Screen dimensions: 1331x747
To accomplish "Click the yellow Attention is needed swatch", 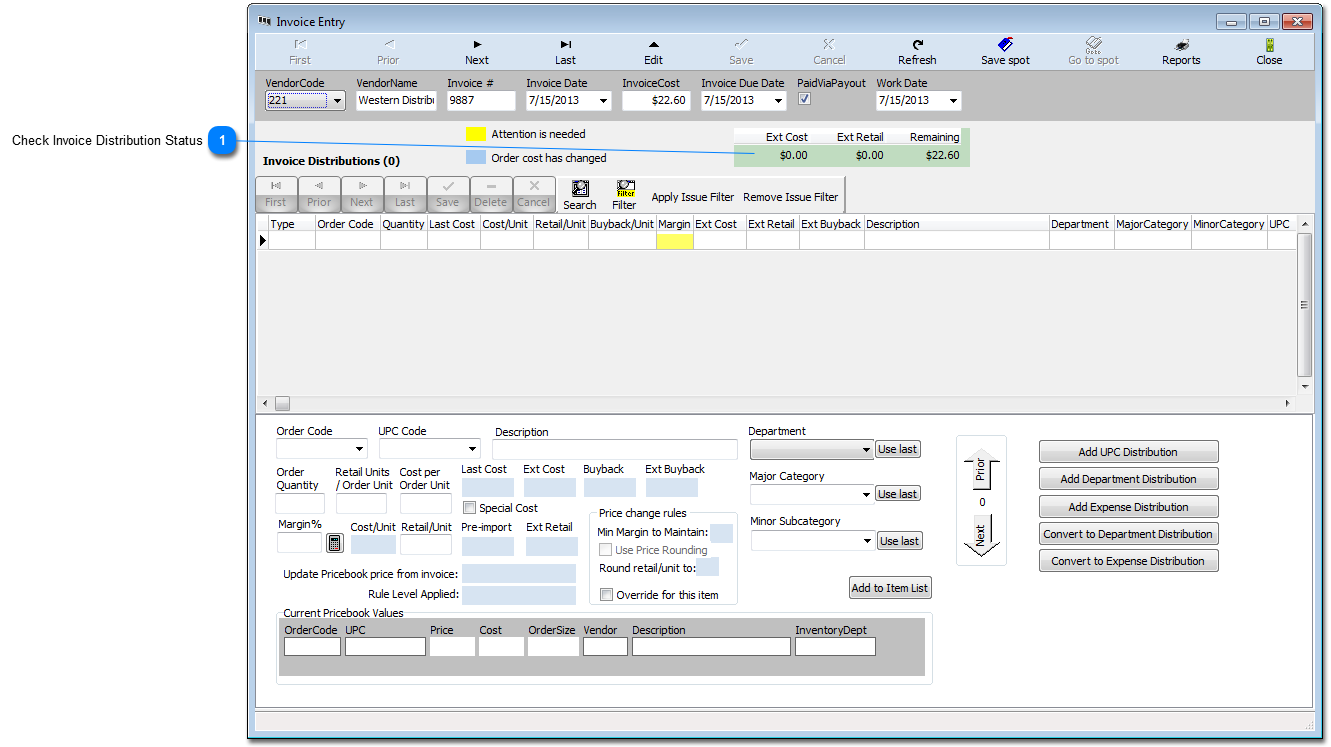I will pos(475,134).
